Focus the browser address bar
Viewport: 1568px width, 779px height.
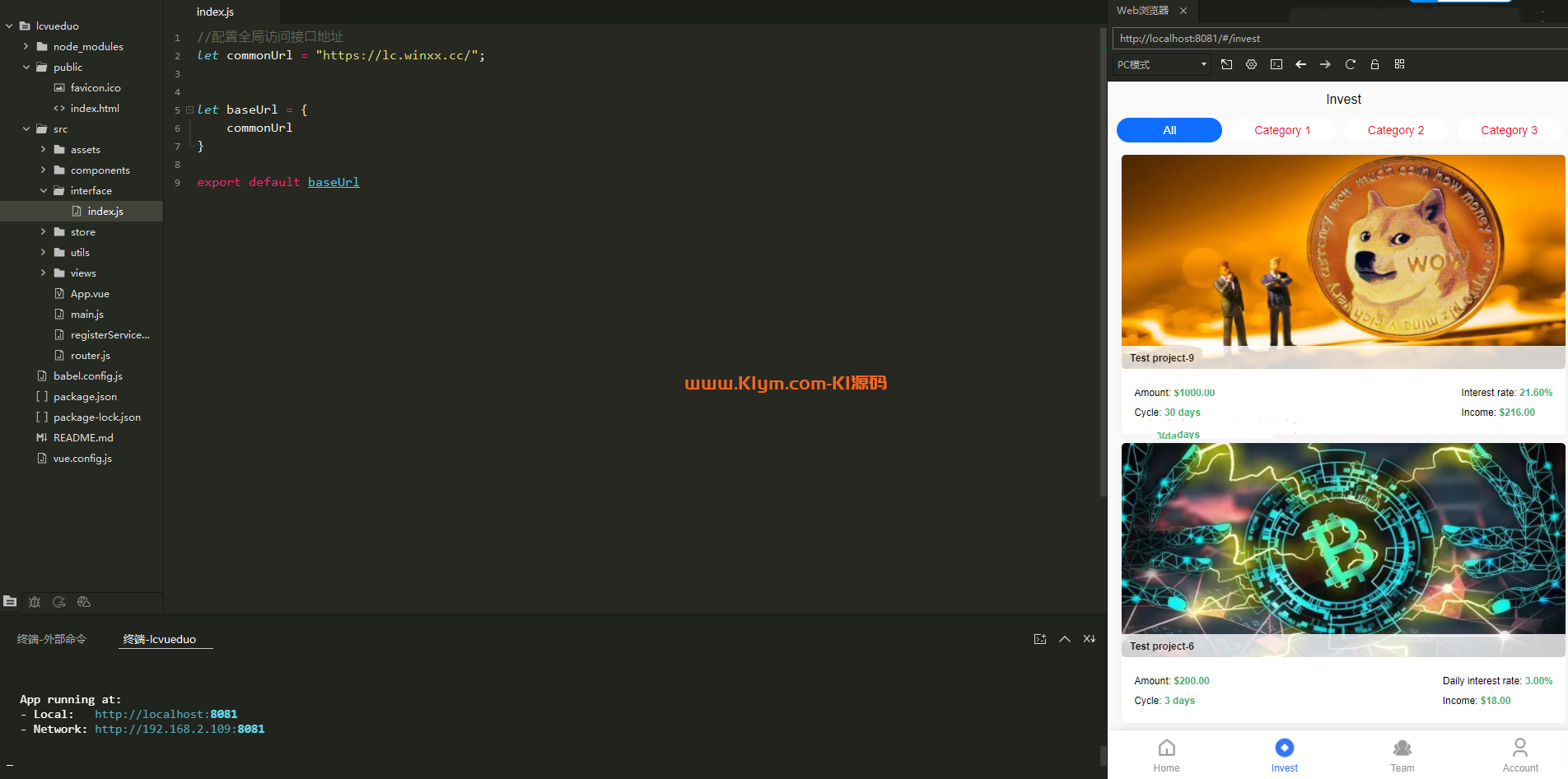click(1339, 39)
